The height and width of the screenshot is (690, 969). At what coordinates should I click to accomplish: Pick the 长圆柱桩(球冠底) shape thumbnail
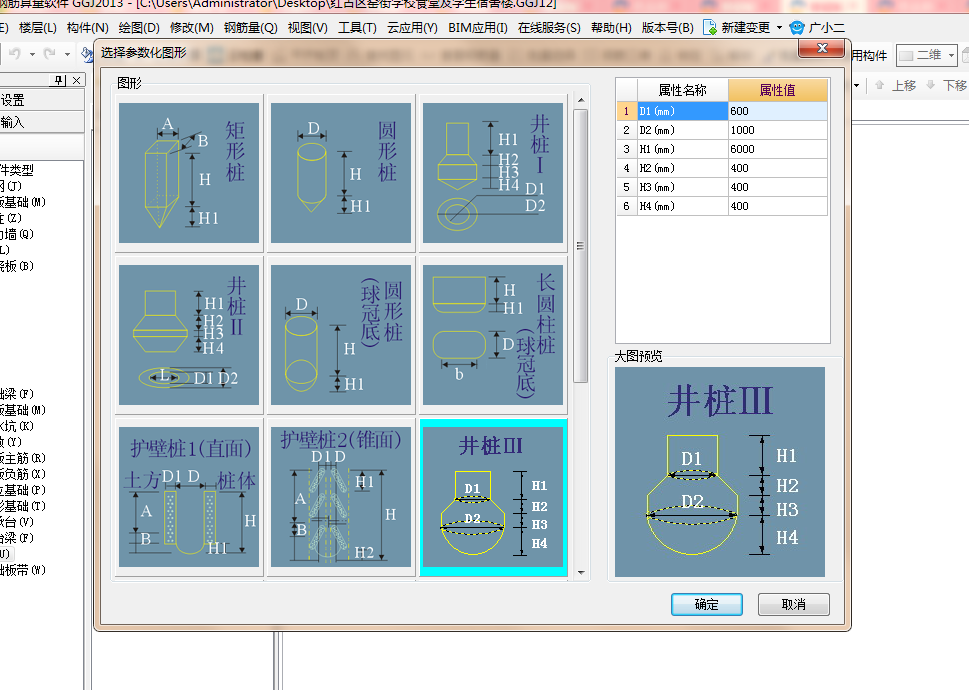click(493, 335)
